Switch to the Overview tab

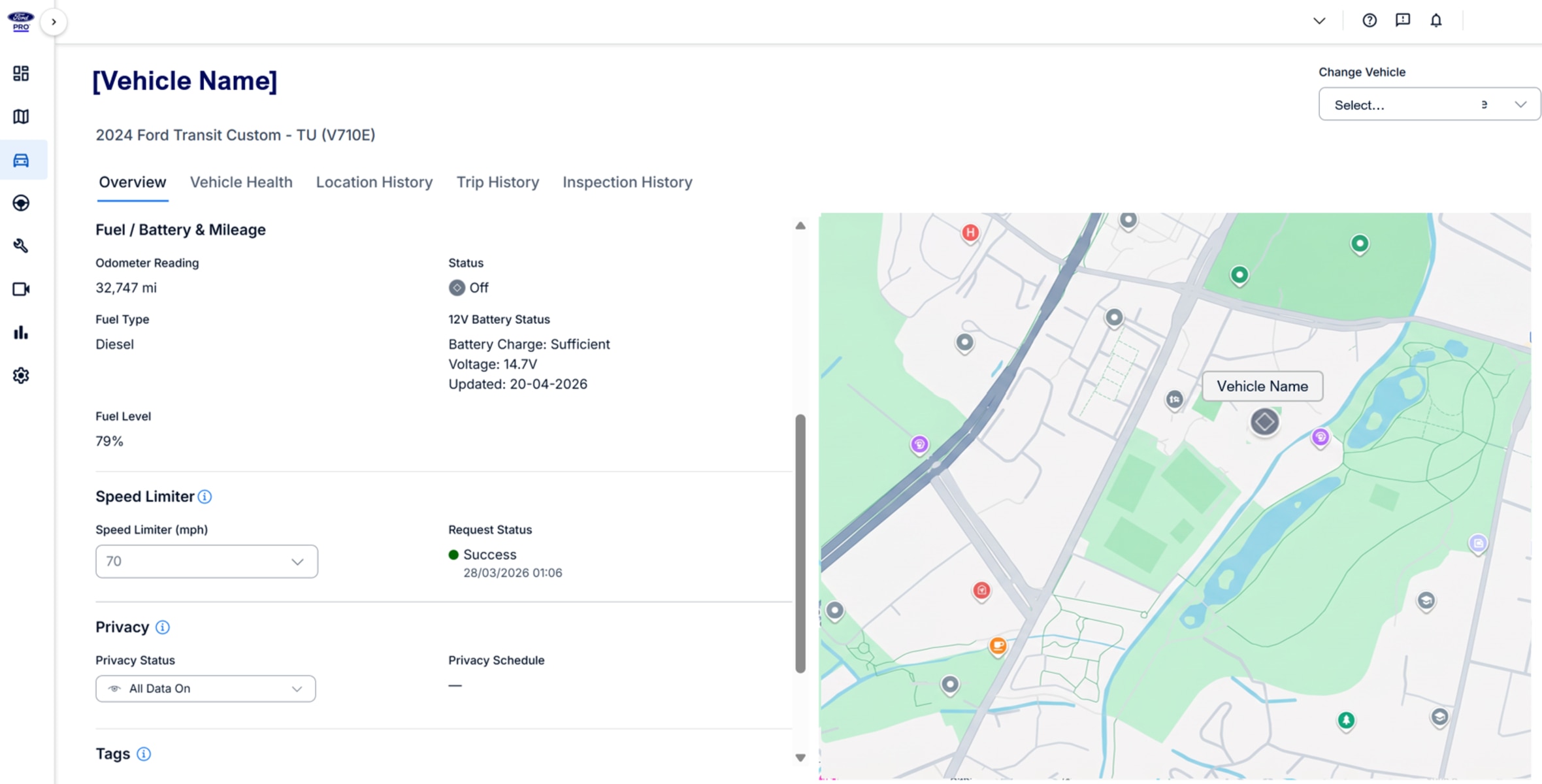(x=133, y=182)
